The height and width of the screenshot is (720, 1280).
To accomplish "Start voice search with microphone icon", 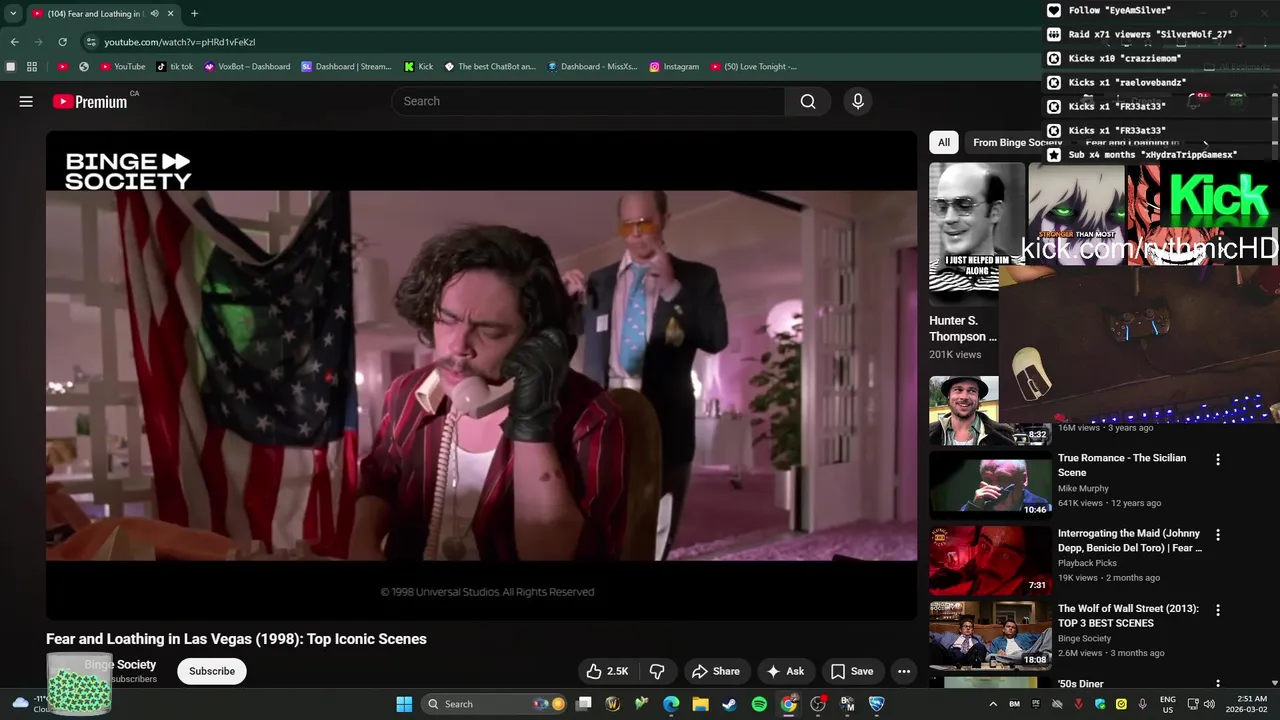I will point(857,101).
